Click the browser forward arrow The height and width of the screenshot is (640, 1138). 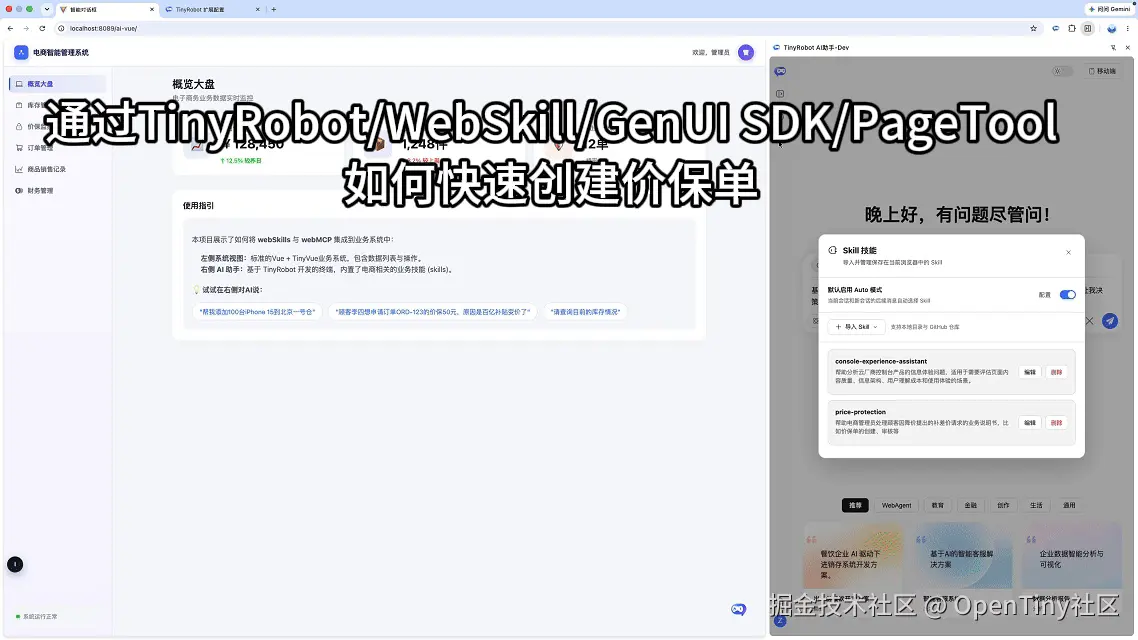pos(26,28)
